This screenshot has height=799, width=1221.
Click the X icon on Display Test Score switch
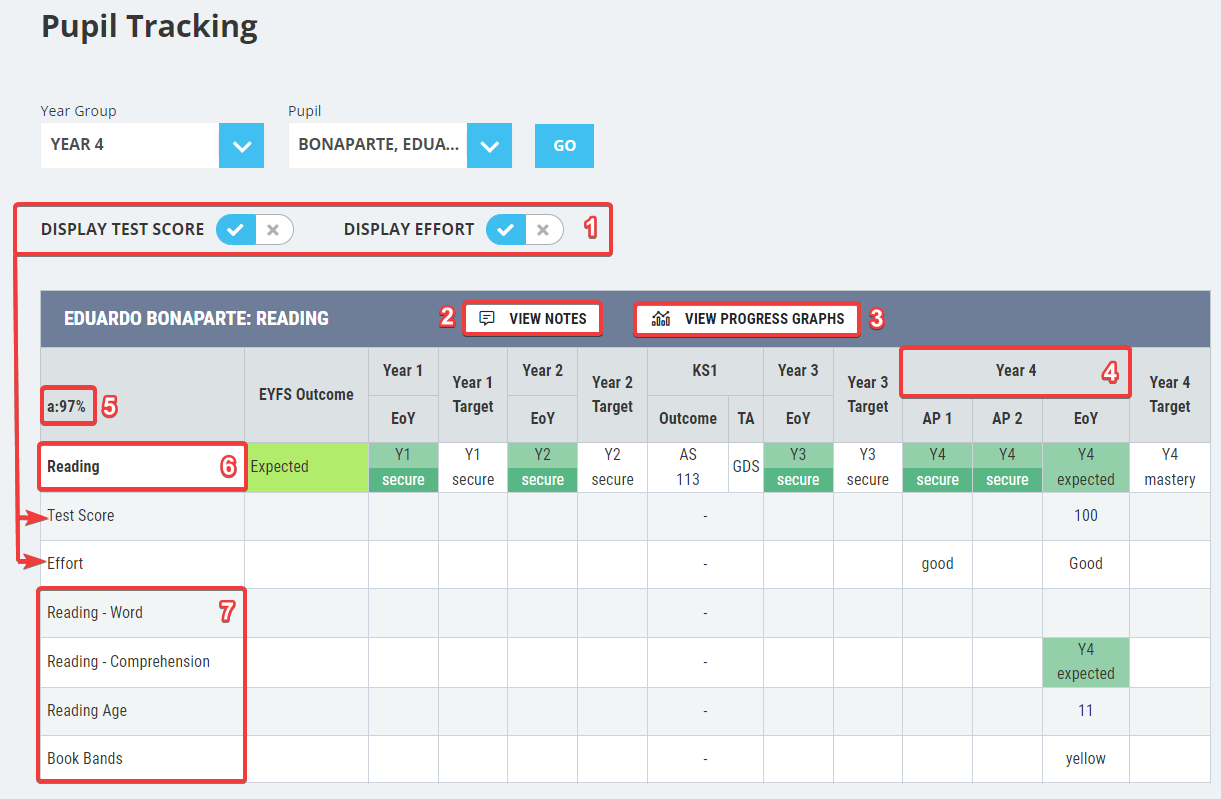point(272,229)
